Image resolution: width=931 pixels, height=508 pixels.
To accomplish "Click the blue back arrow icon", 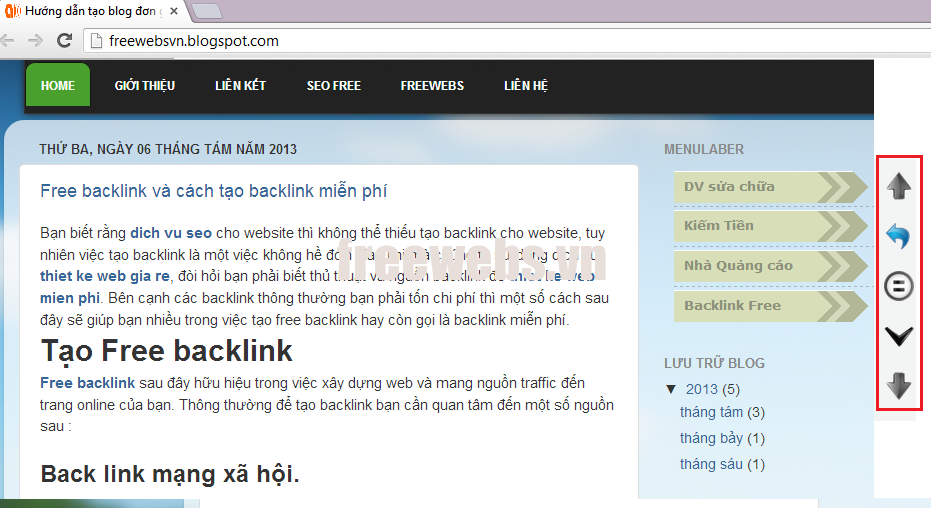I will pyautogui.click(x=900, y=236).
